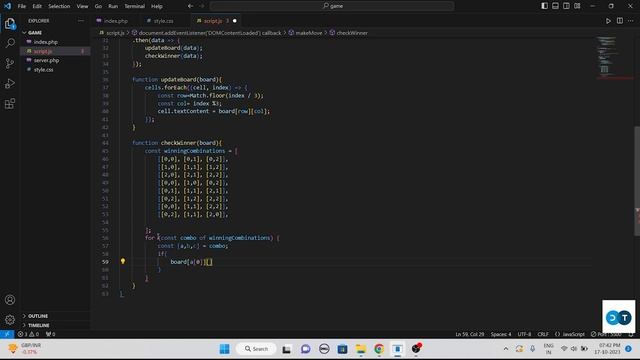The height and width of the screenshot is (360, 640).
Task: Open the Manage gear settings icon
Action: 10,320
